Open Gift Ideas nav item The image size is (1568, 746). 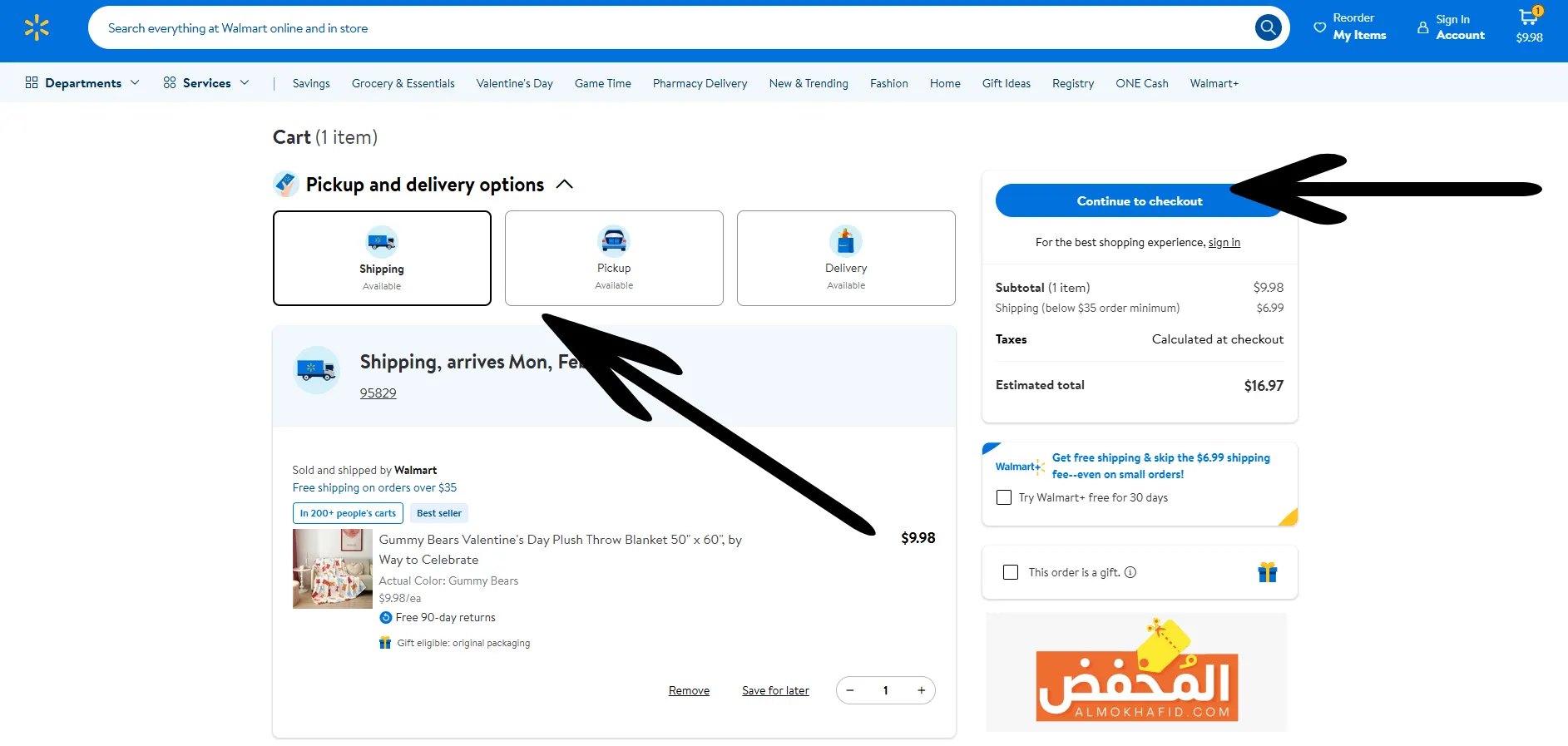pyautogui.click(x=1007, y=83)
